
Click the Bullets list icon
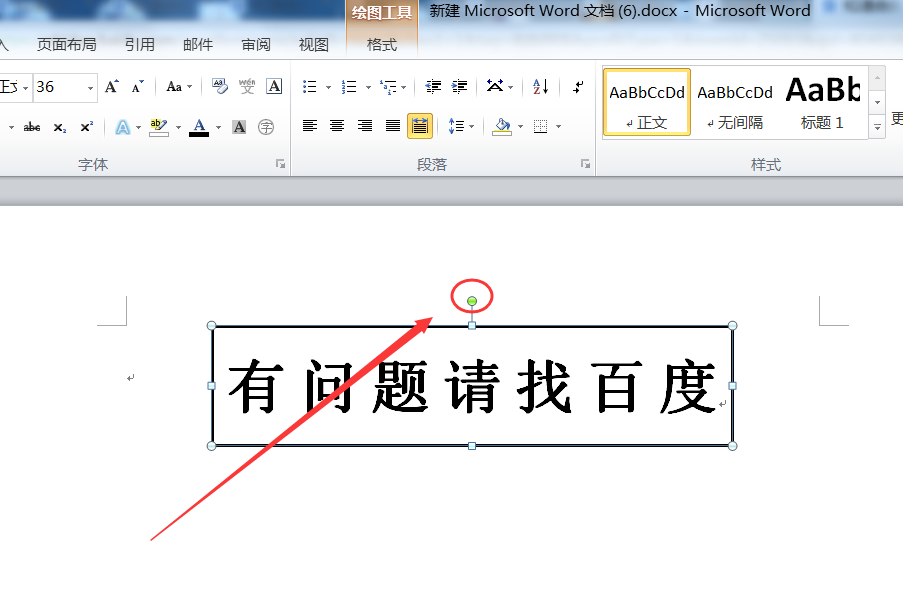pos(310,87)
